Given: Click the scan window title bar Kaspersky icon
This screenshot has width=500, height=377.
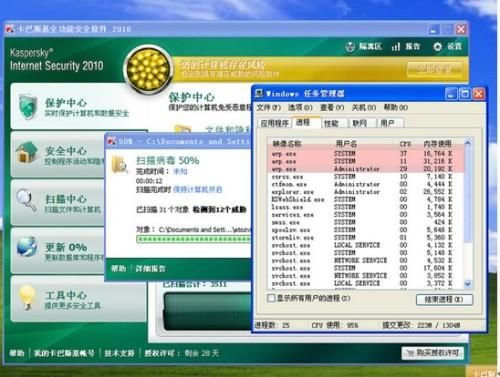Looking at the screenshot, I should [x=112, y=141].
